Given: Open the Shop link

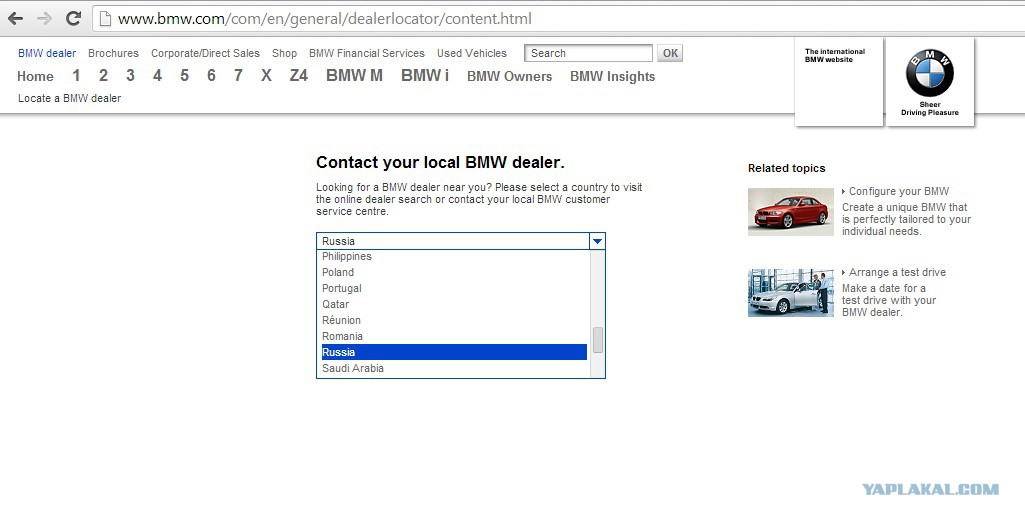Looking at the screenshot, I should pos(284,54).
